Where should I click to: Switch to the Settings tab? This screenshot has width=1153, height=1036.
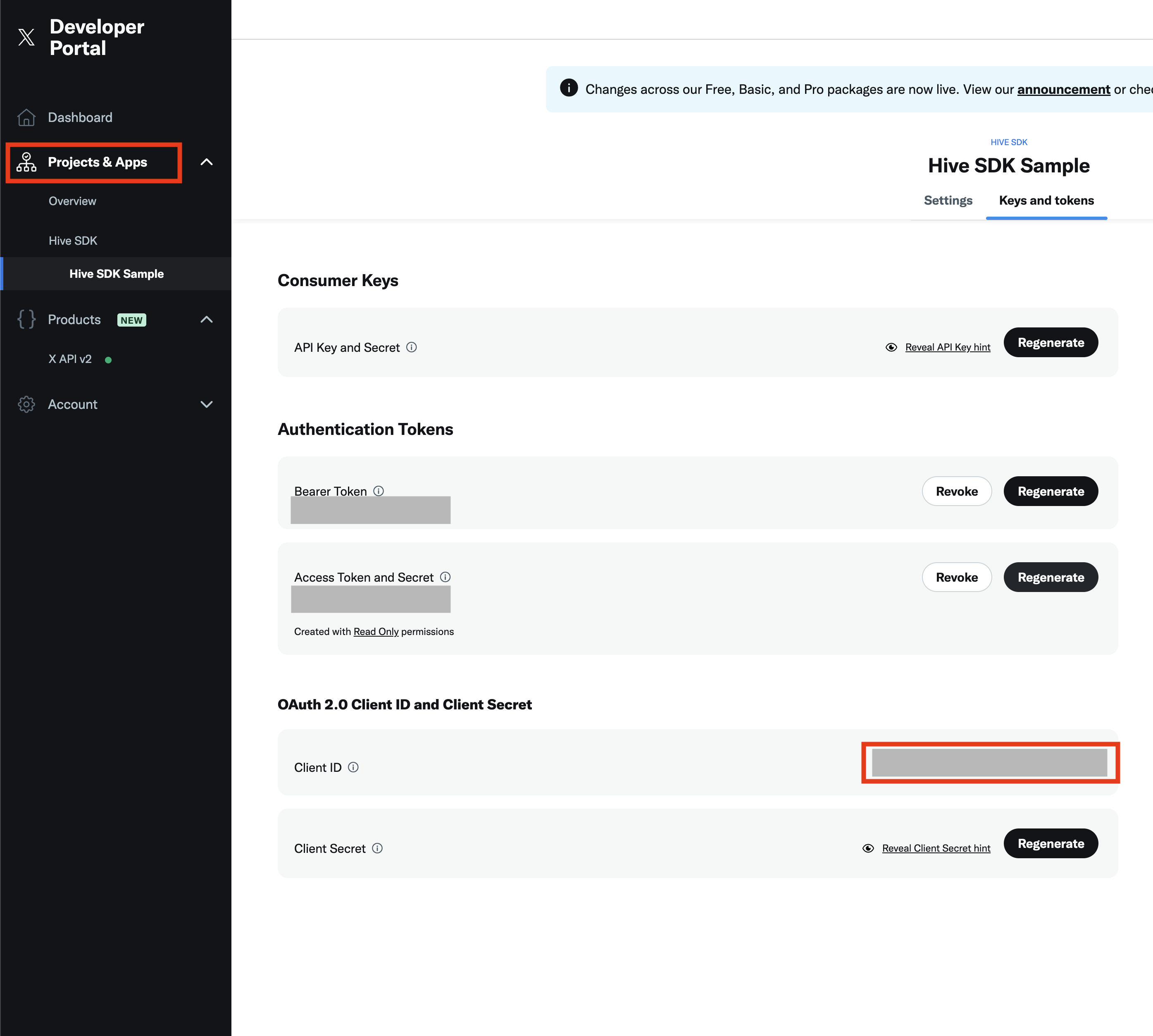pos(948,201)
